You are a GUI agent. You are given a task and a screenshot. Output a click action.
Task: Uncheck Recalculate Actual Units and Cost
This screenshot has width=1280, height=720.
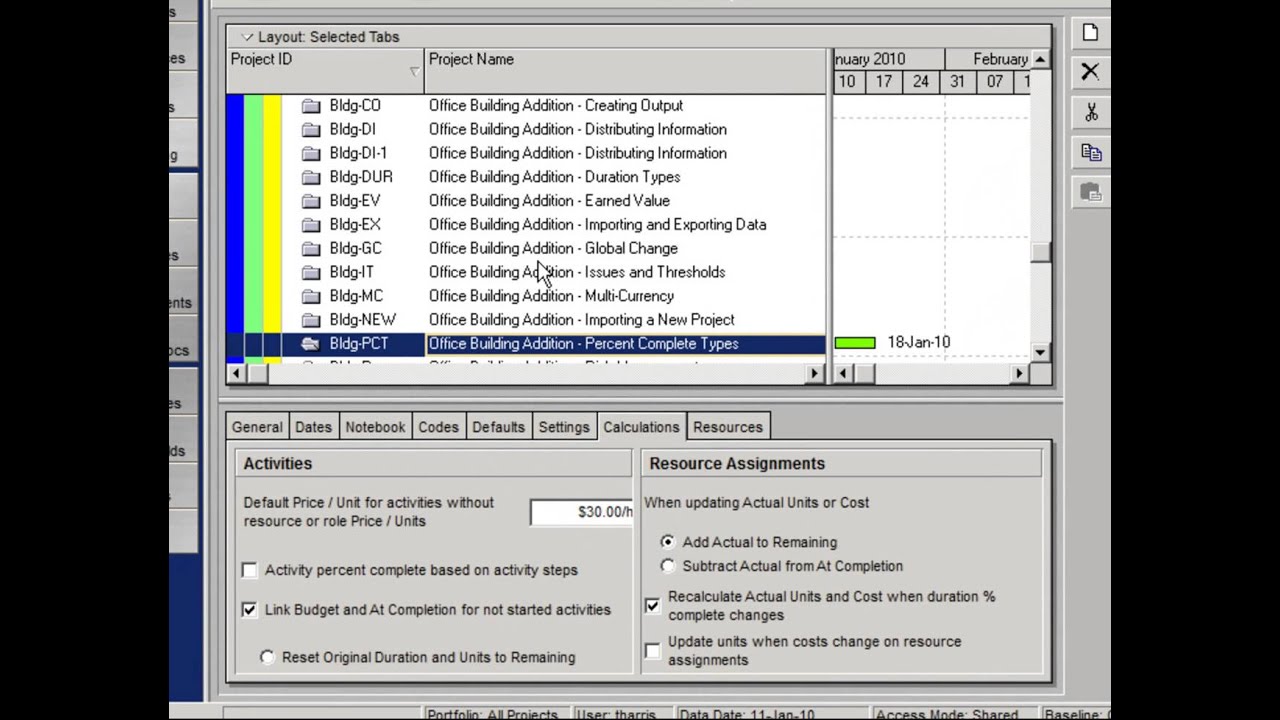(x=652, y=605)
